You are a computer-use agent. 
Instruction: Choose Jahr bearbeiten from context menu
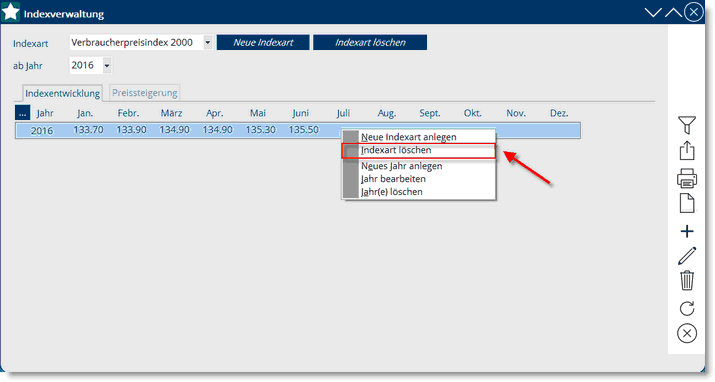(x=393, y=179)
